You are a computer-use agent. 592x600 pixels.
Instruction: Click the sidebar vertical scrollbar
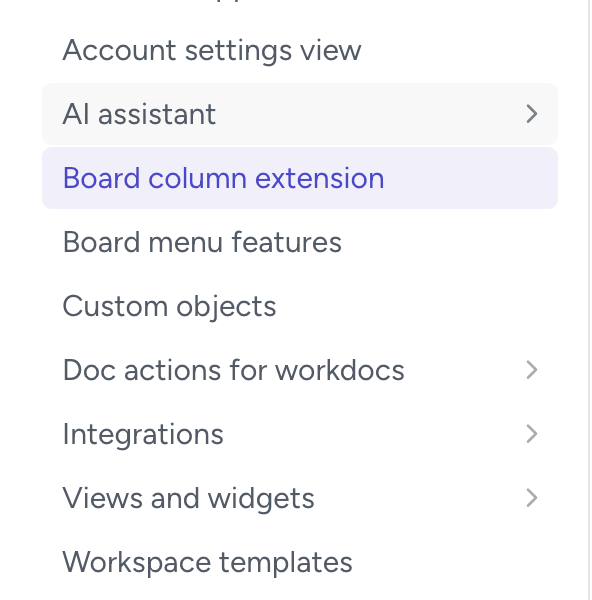[589, 300]
